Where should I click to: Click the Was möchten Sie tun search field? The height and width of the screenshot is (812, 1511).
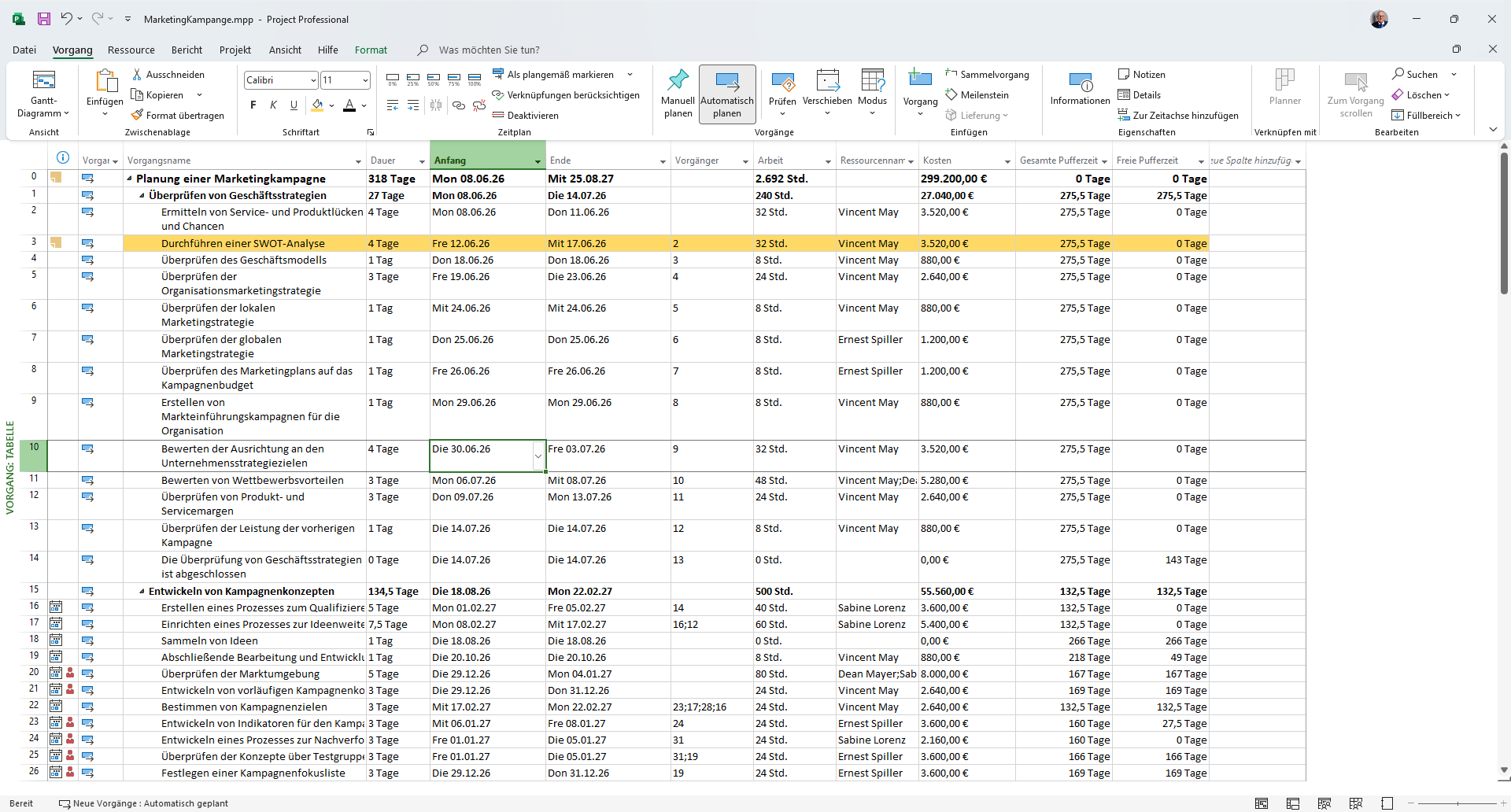[490, 50]
